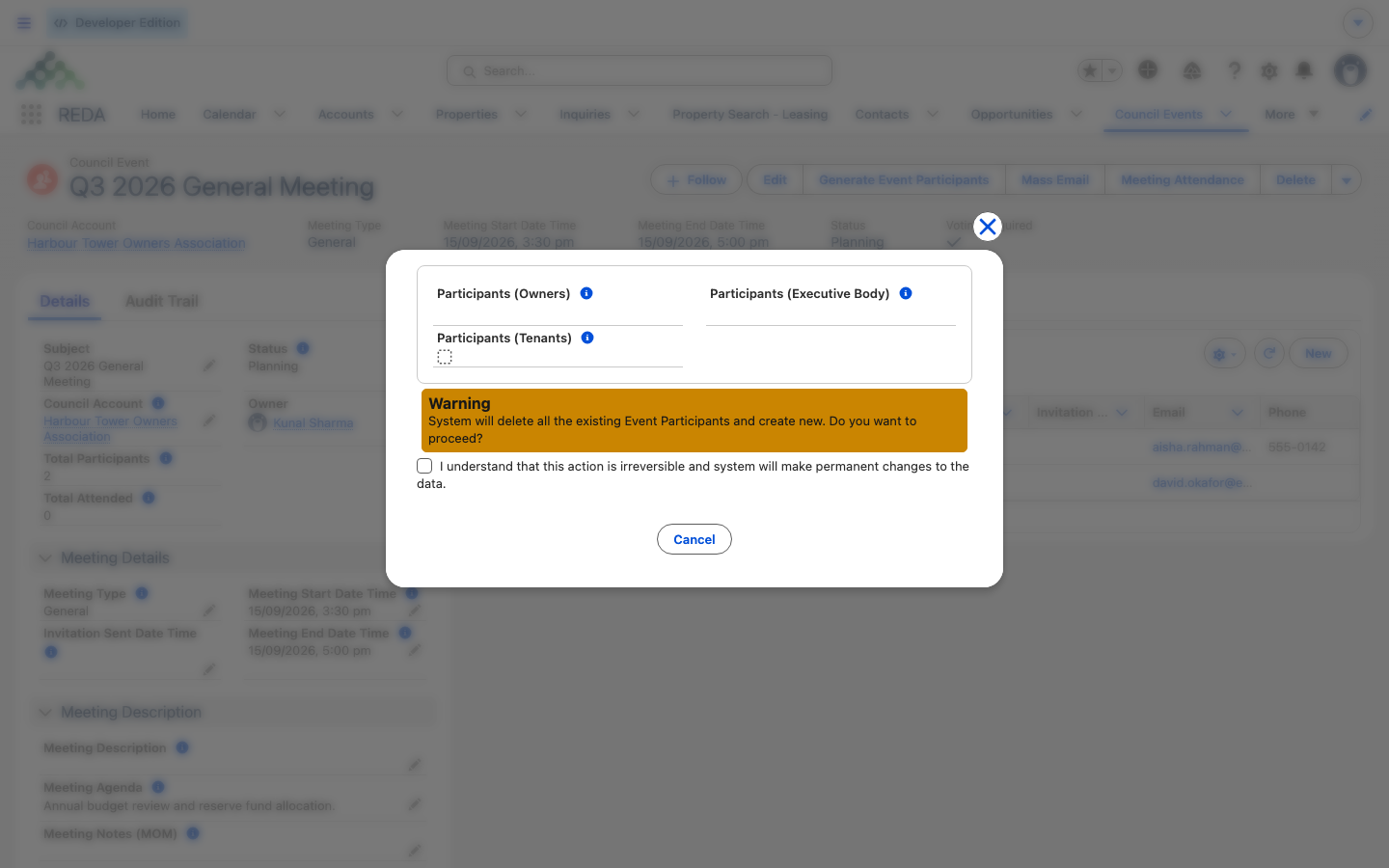This screenshot has width=1389, height=868.
Task: Click the Cancel button
Action: coord(694,539)
